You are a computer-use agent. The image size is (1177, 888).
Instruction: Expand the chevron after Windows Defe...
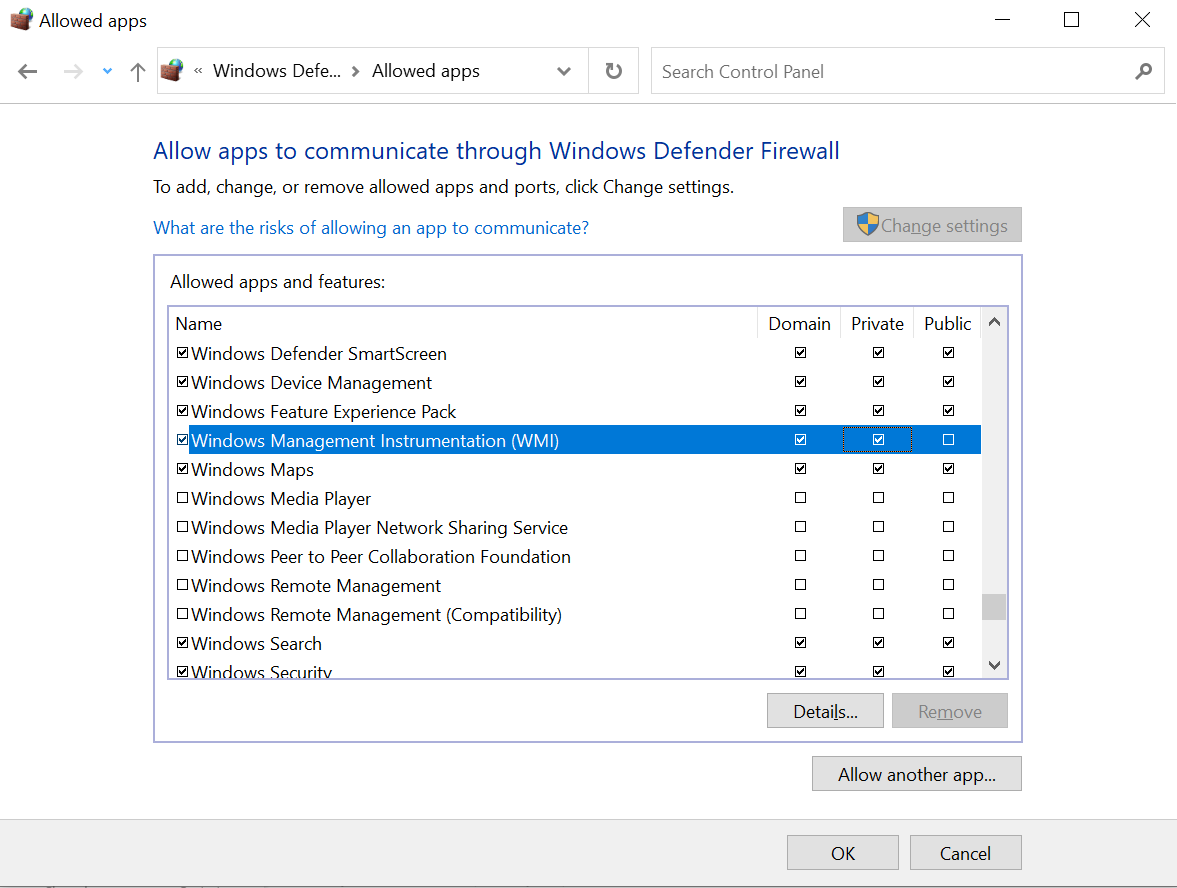click(356, 71)
